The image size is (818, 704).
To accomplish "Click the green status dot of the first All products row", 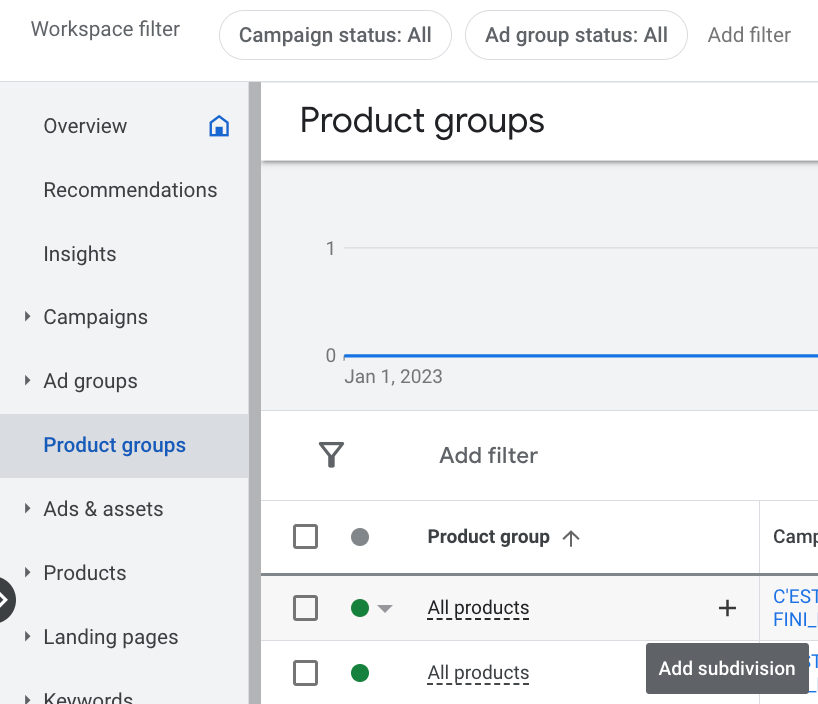I will [x=360, y=608].
